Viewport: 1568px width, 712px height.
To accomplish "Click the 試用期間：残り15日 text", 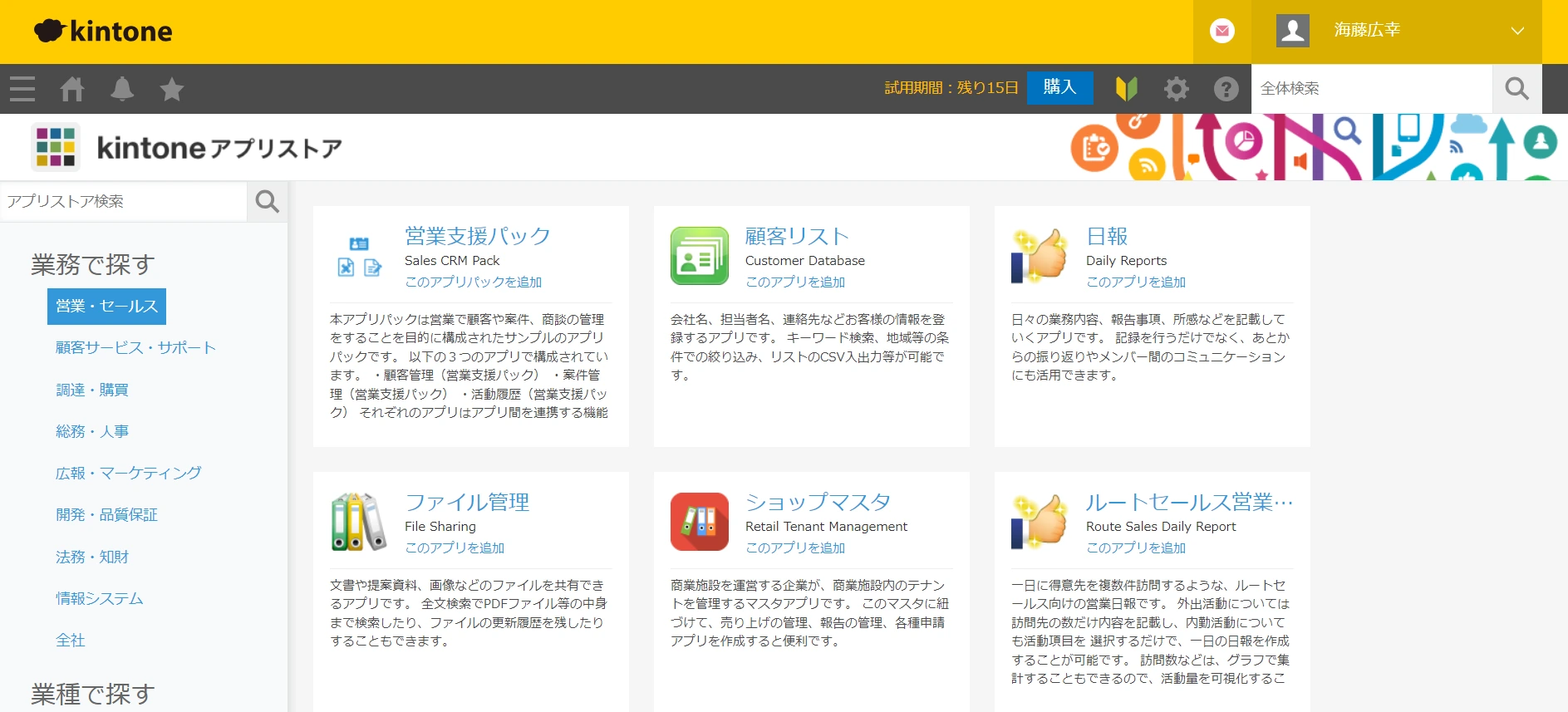I will pyautogui.click(x=951, y=88).
